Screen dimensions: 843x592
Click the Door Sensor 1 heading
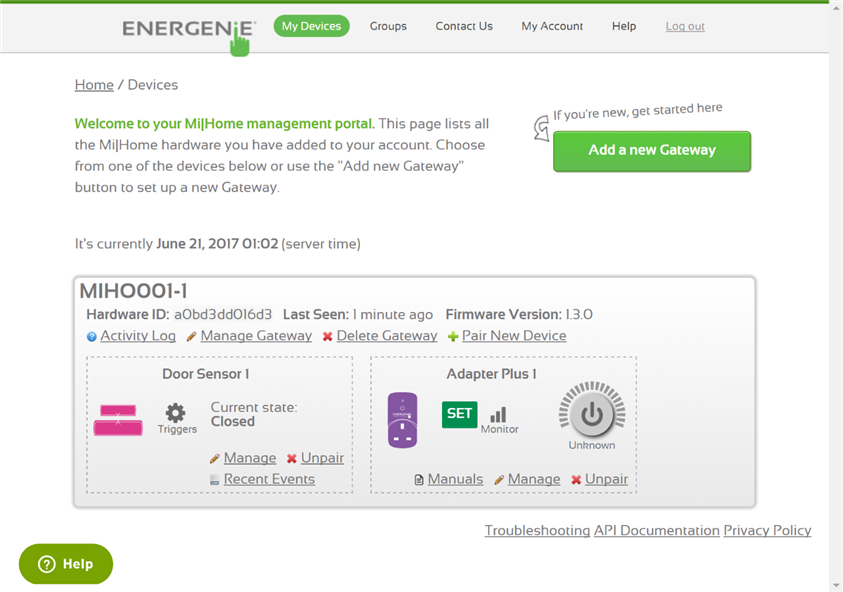(205, 374)
